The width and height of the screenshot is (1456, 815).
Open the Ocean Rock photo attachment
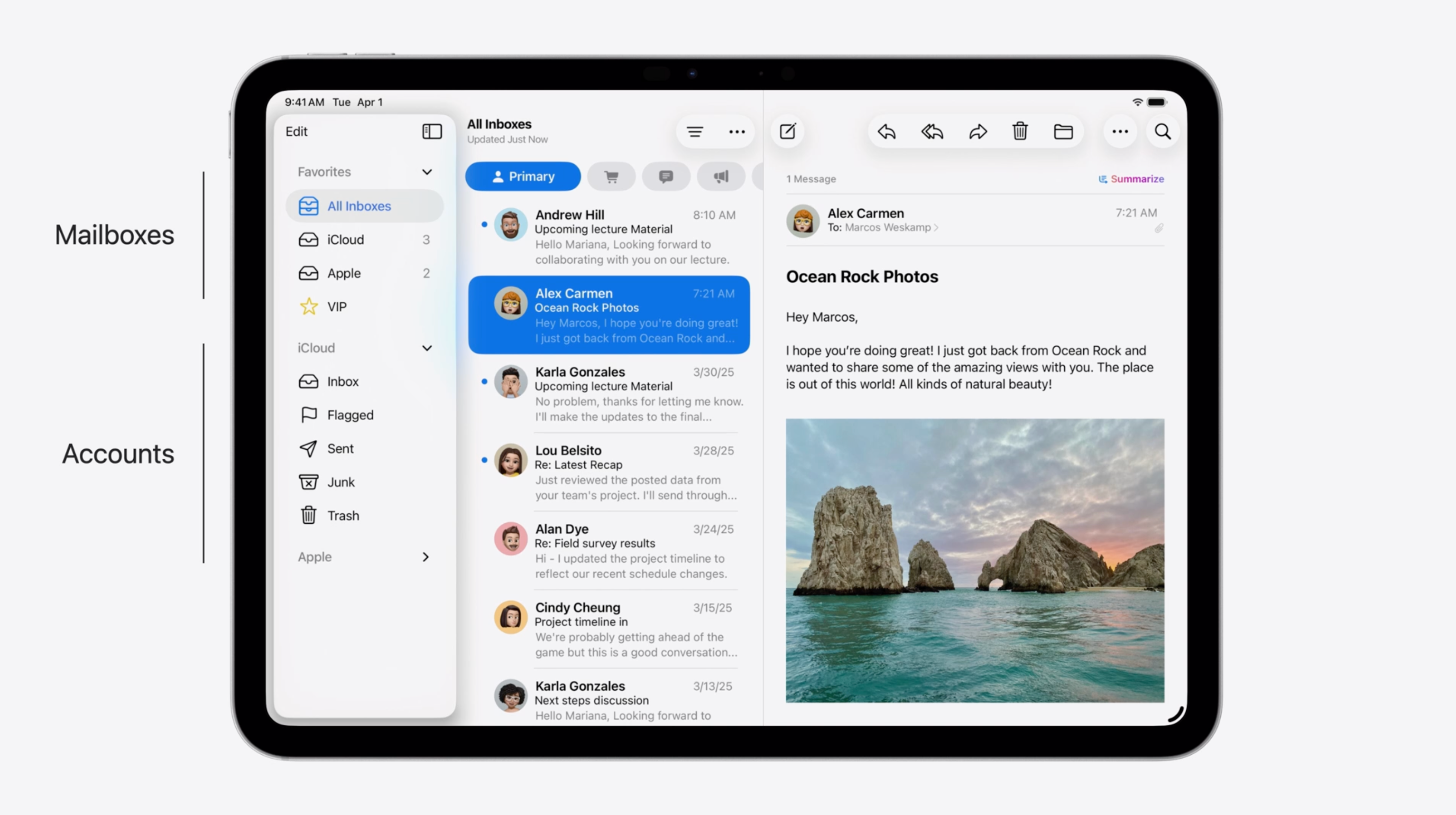975,560
